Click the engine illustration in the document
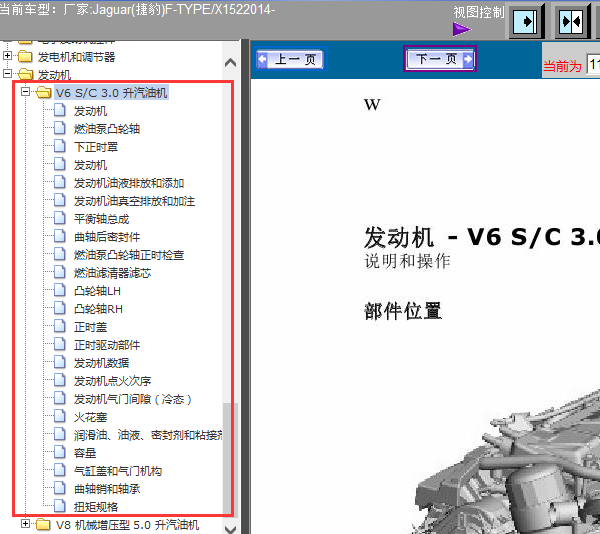The image size is (600, 534). point(506,462)
